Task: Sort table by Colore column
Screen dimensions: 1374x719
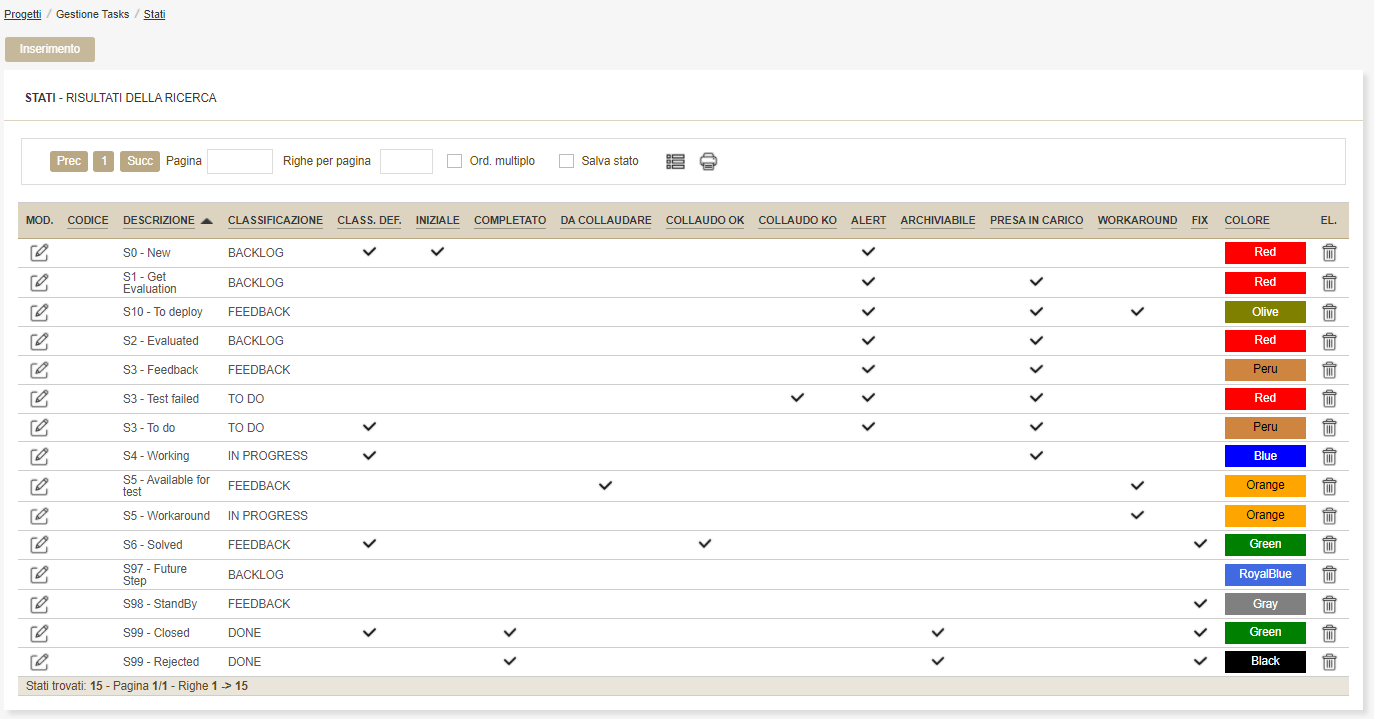Action: point(1246,220)
